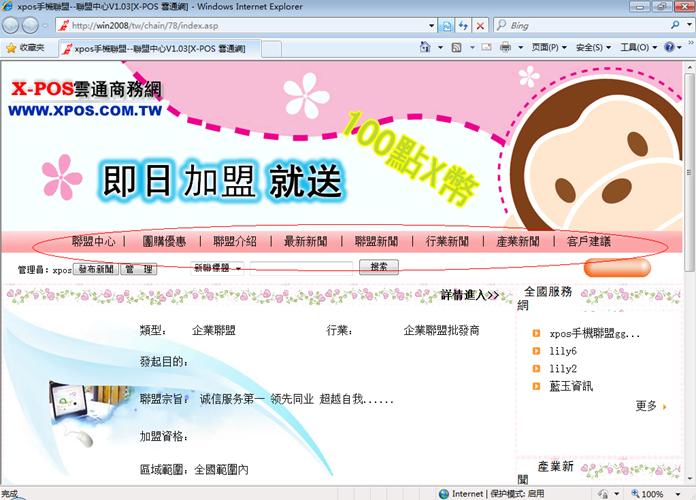Click the Print icon in command bar
696x500 pixels.
click(505, 47)
